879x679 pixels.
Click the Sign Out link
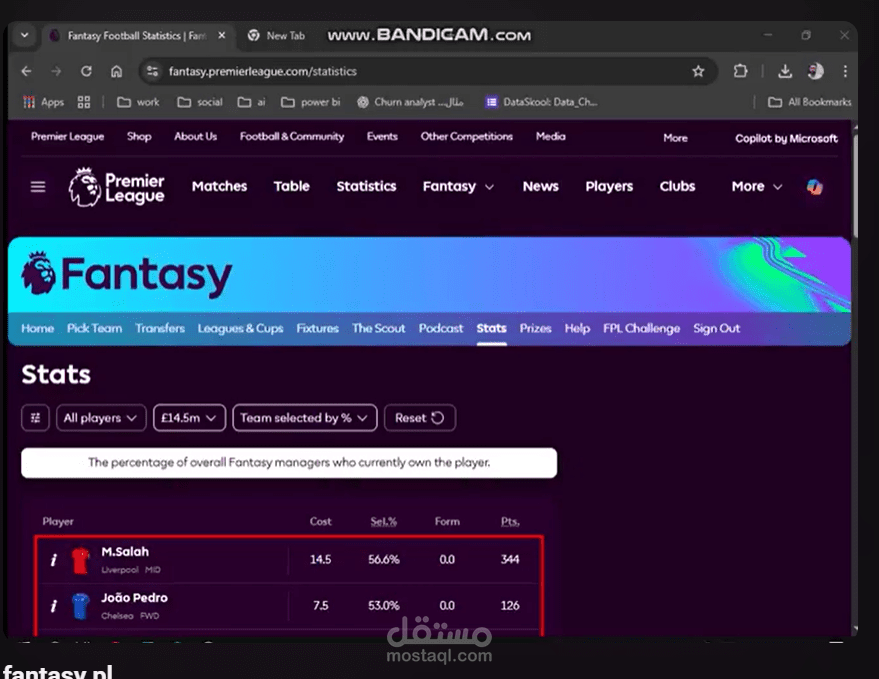[716, 329]
